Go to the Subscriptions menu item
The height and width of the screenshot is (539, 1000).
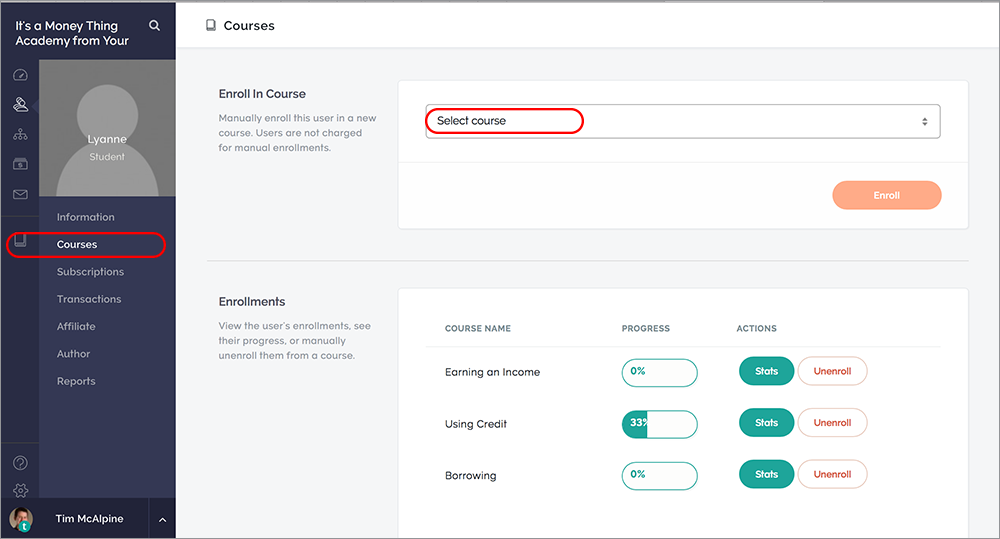point(91,272)
